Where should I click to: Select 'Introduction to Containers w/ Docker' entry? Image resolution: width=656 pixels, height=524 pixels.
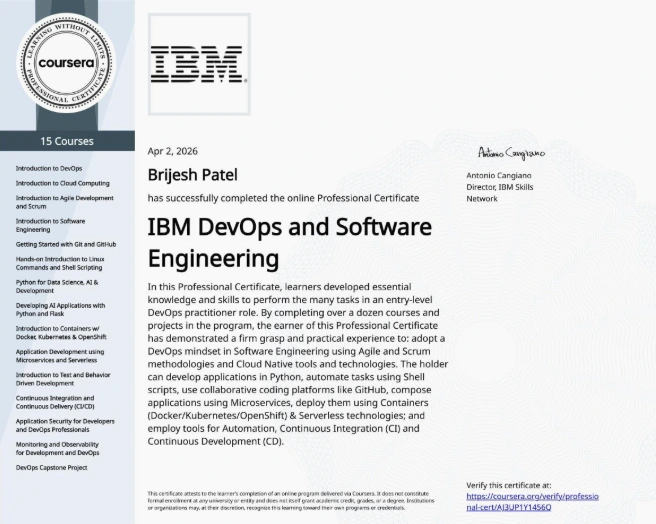click(61, 333)
